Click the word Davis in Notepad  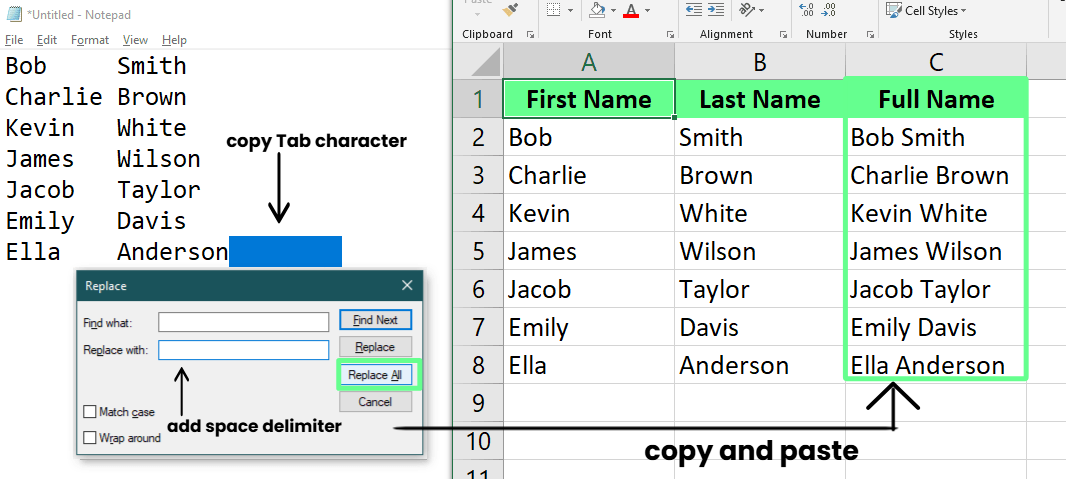click(x=151, y=221)
